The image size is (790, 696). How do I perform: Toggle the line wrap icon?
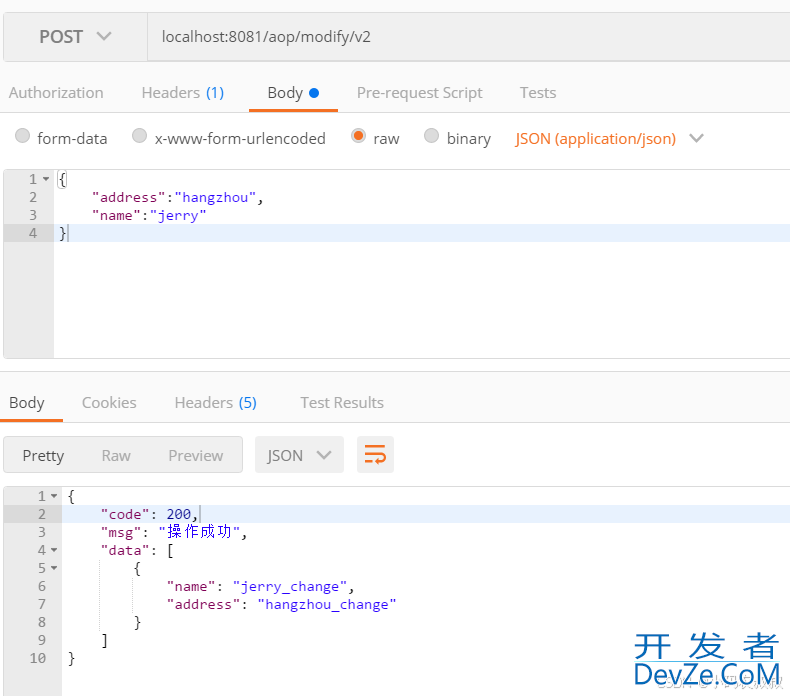pos(375,455)
